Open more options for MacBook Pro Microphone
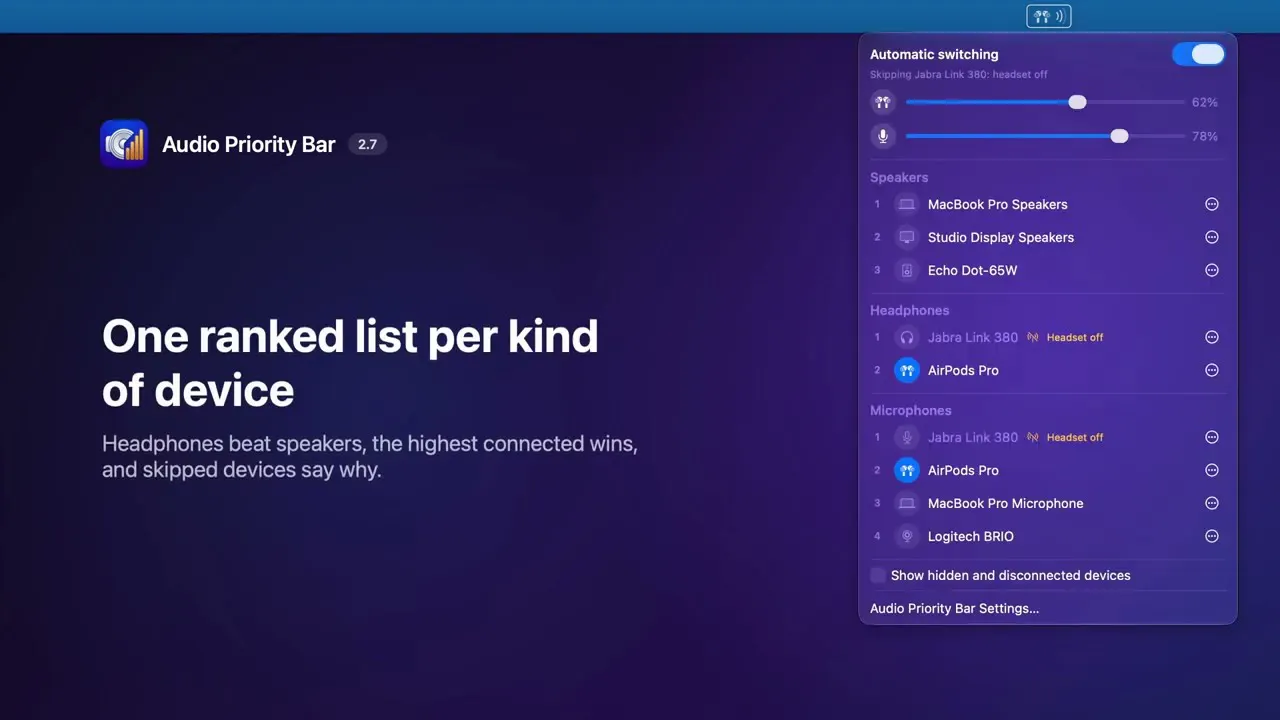 tap(1212, 503)
